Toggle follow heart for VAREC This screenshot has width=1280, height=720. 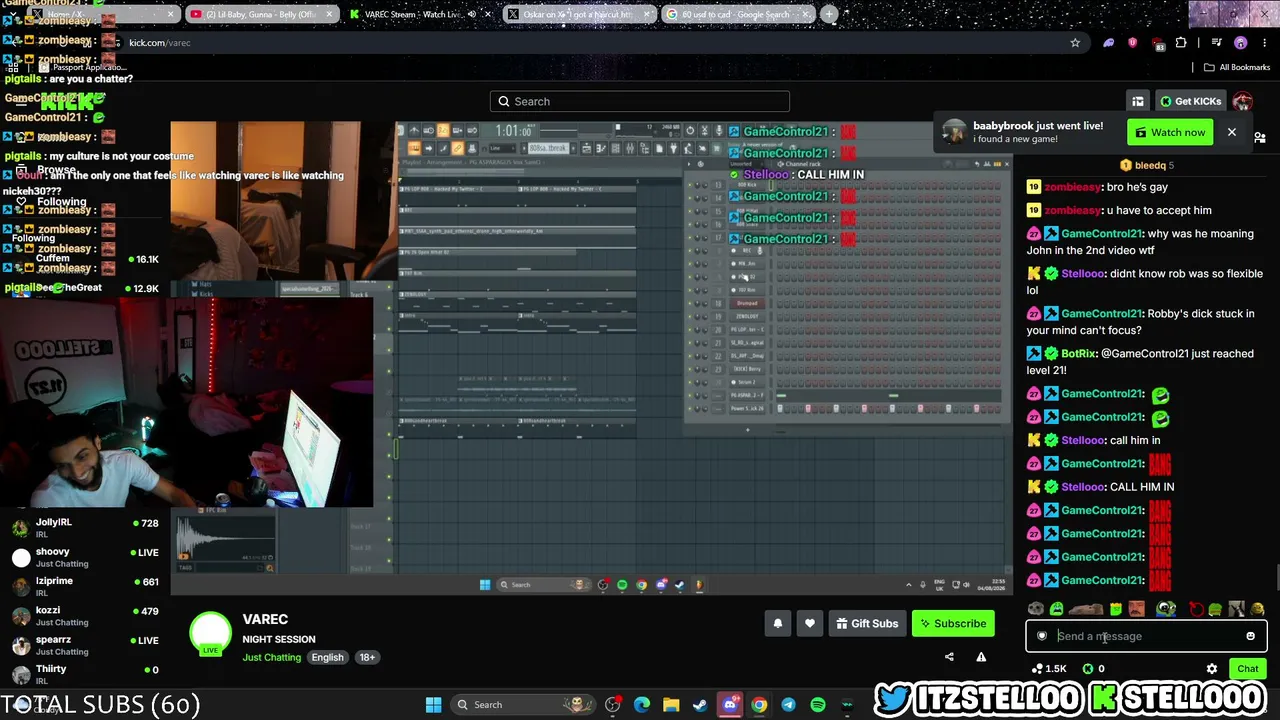pyautogui.click(x=810, y=624)
